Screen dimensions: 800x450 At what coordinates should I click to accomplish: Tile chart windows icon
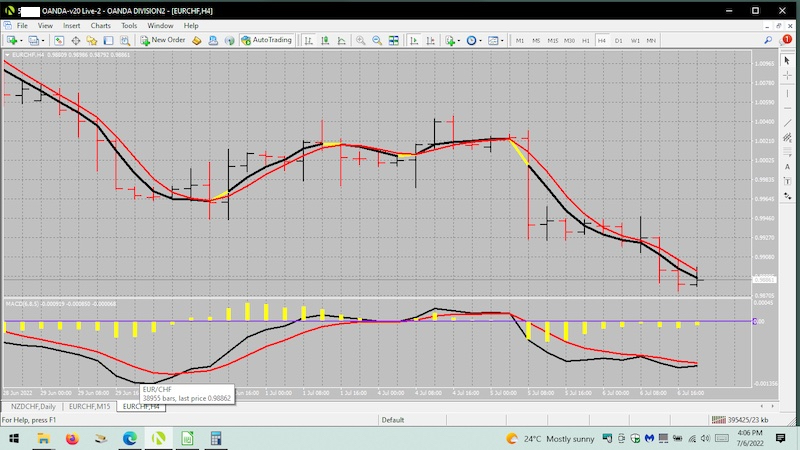393,40
